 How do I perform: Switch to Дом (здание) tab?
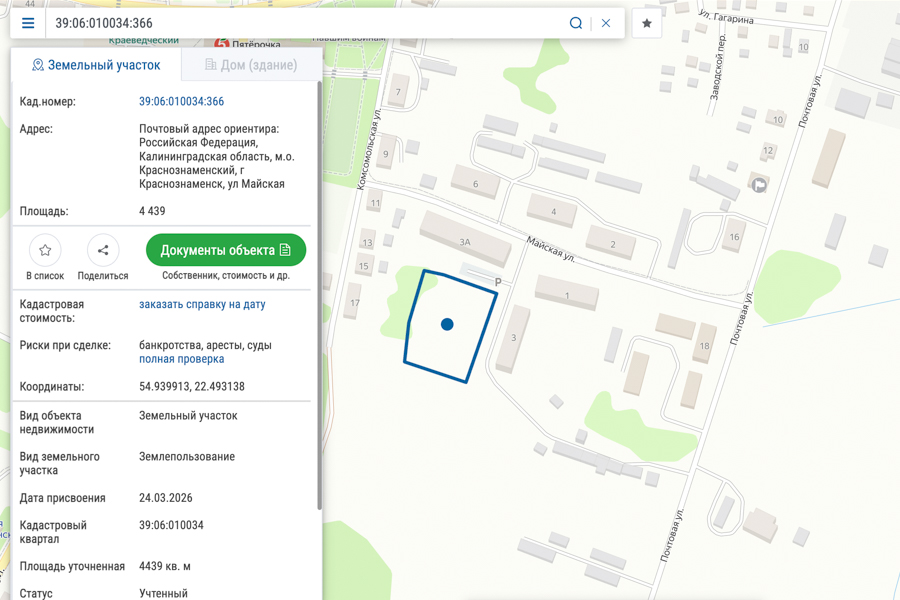pyautogui.click(x=251, y=65)
